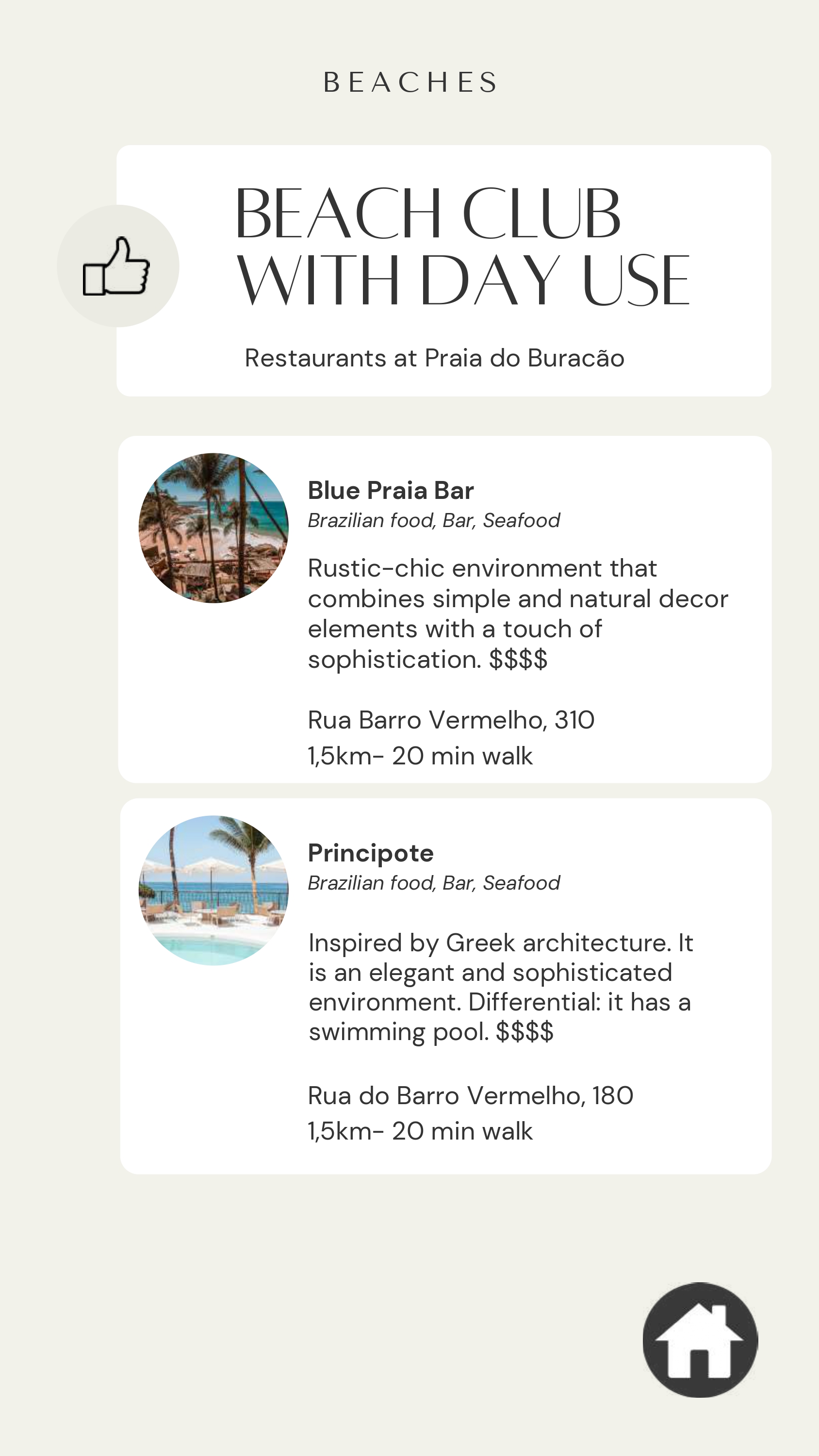Click the thumbs-up like icon
Image resolution: width=819 pixels, height=1456 pixels.
117,266
